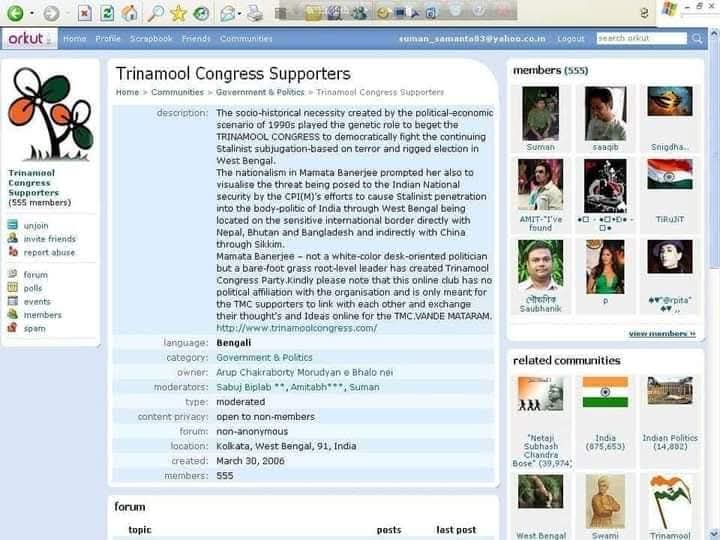Open member saaqib's photo thumbnail
This screenshot has height=540, width=720.
pyautogui.click(x=605, y=113)
